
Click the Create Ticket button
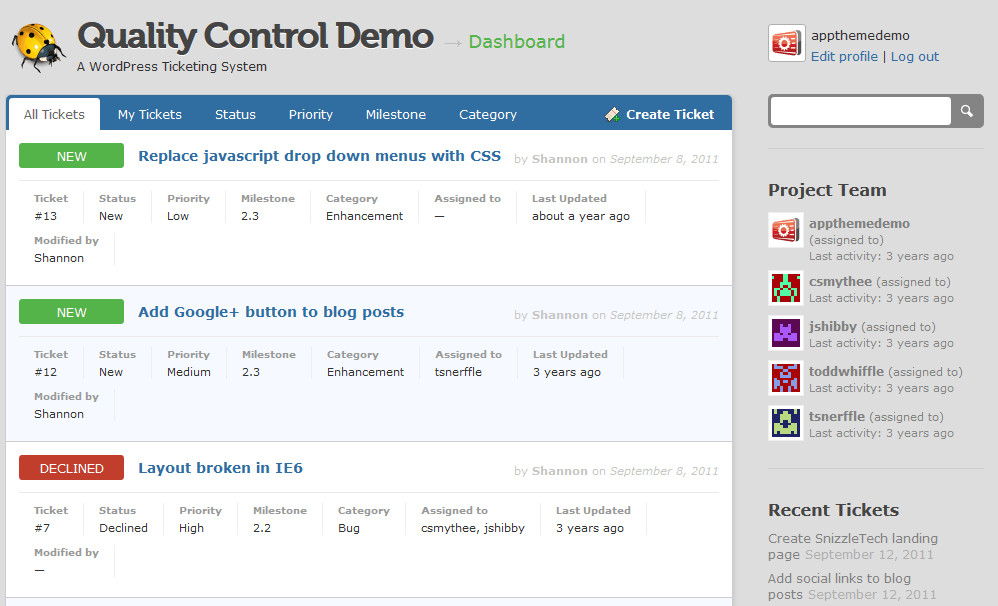659,115
